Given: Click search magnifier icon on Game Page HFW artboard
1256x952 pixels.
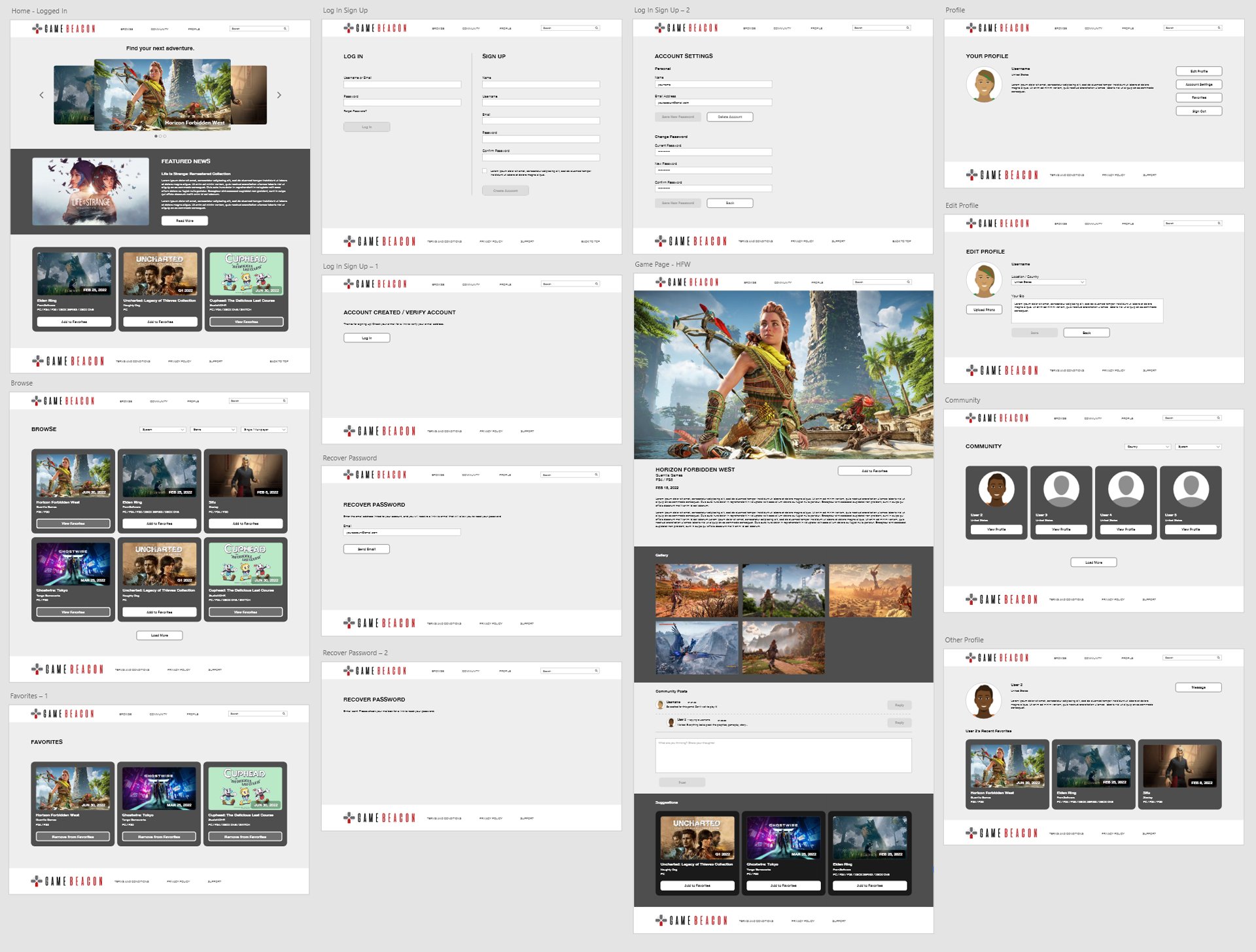Looking at the screenshot, I should 908,282.
